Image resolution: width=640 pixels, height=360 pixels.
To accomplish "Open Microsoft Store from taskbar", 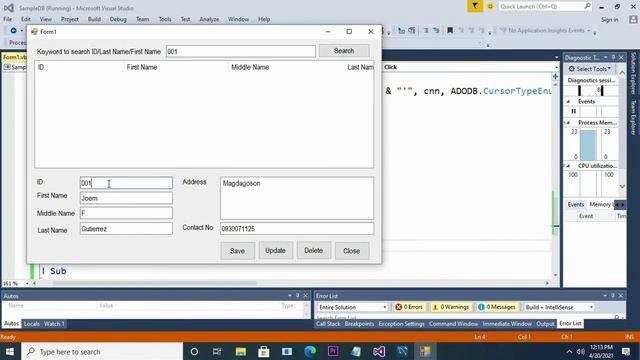I will [264, 351].
